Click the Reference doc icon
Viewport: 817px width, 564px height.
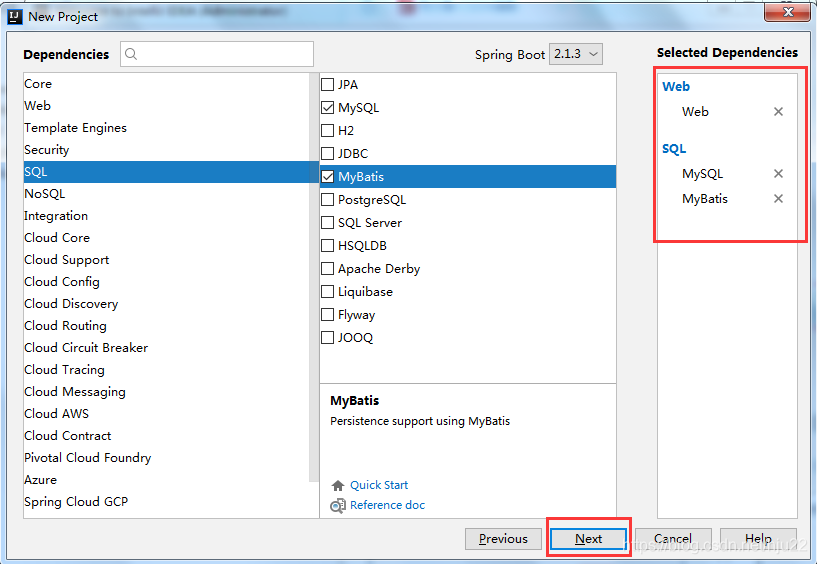tap(338, 506)
